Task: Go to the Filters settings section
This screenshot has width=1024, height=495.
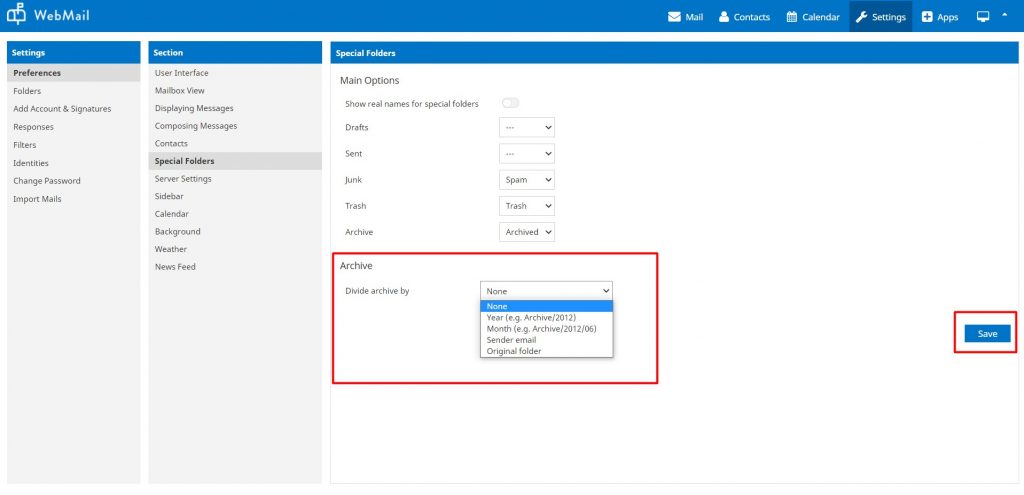Action: coord(25,145)
